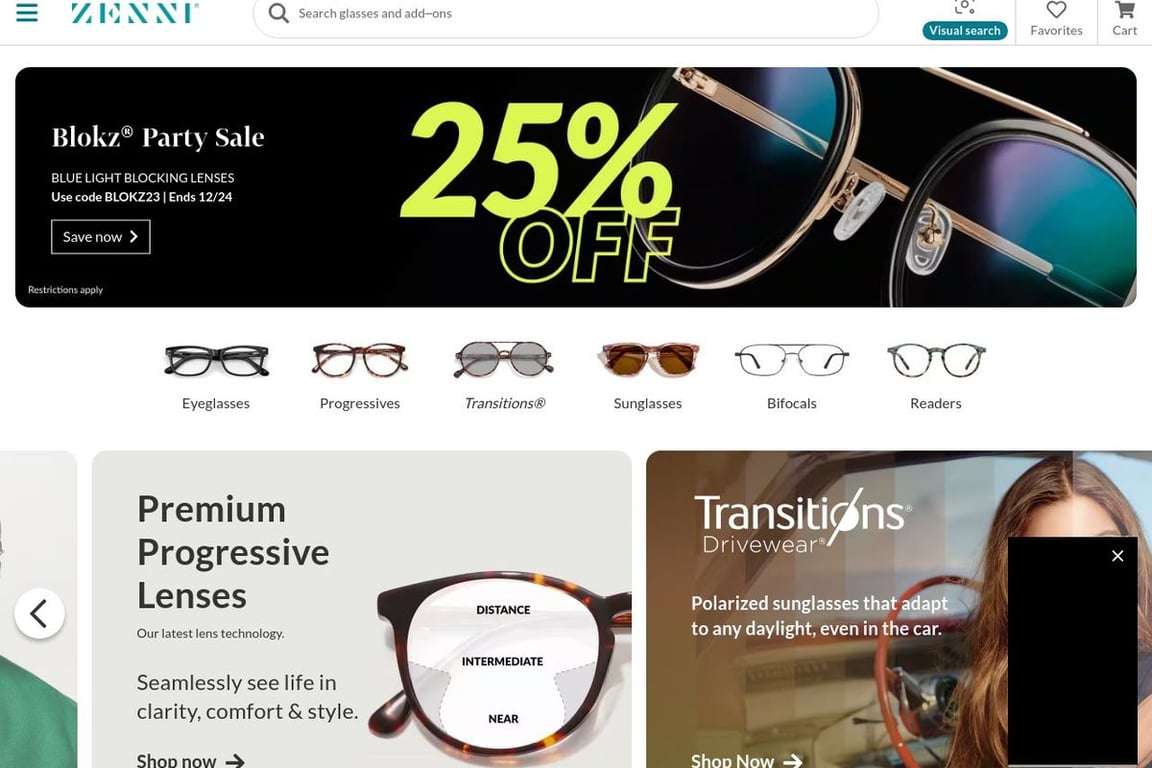
Task: Open the shopping Cart
Action: pos(1124,19)
